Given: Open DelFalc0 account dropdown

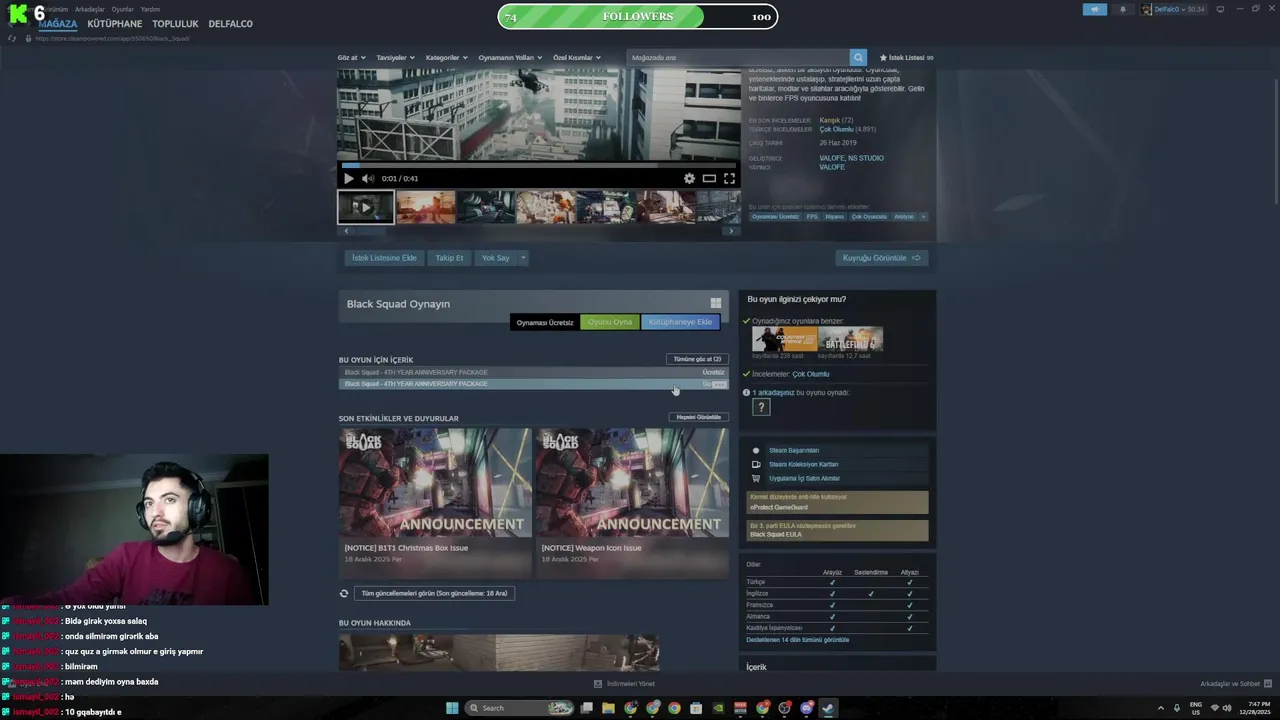Looking at the screenshot, I should click(1173, 9).
